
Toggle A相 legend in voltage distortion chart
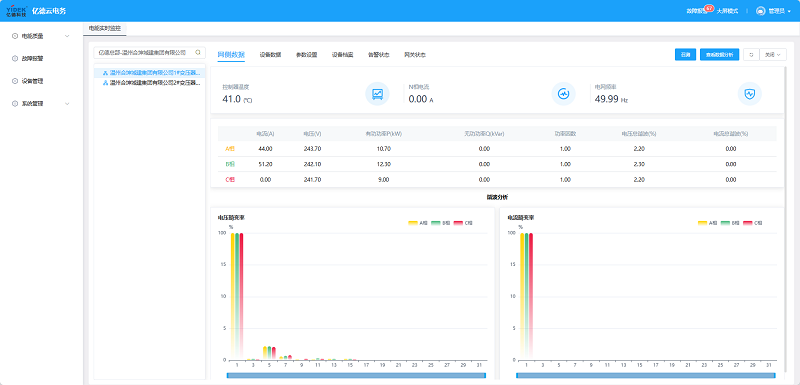(417, 223)
